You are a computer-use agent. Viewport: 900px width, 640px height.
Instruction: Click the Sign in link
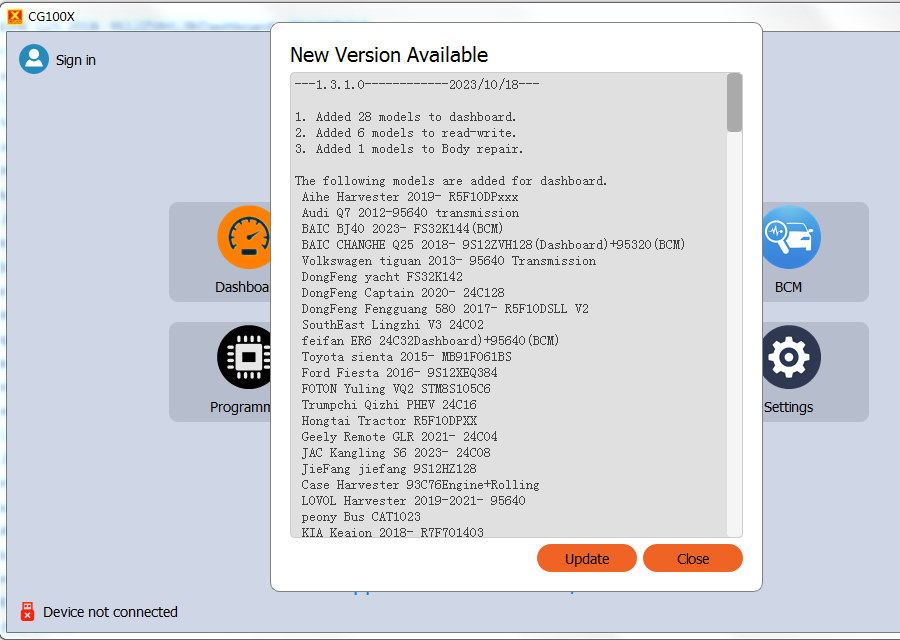pos(76,60)
